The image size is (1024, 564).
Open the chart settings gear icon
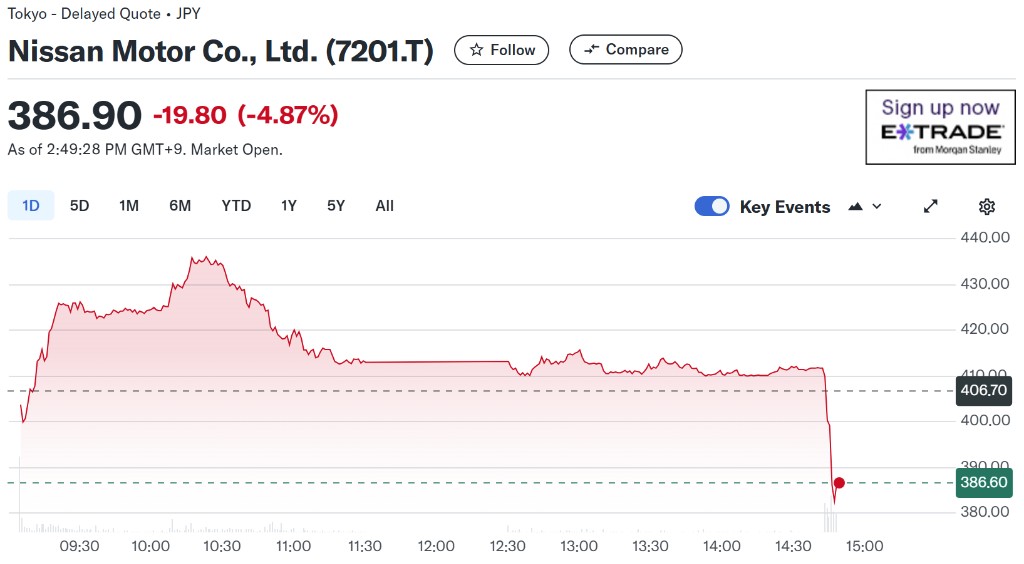point(987,206)
